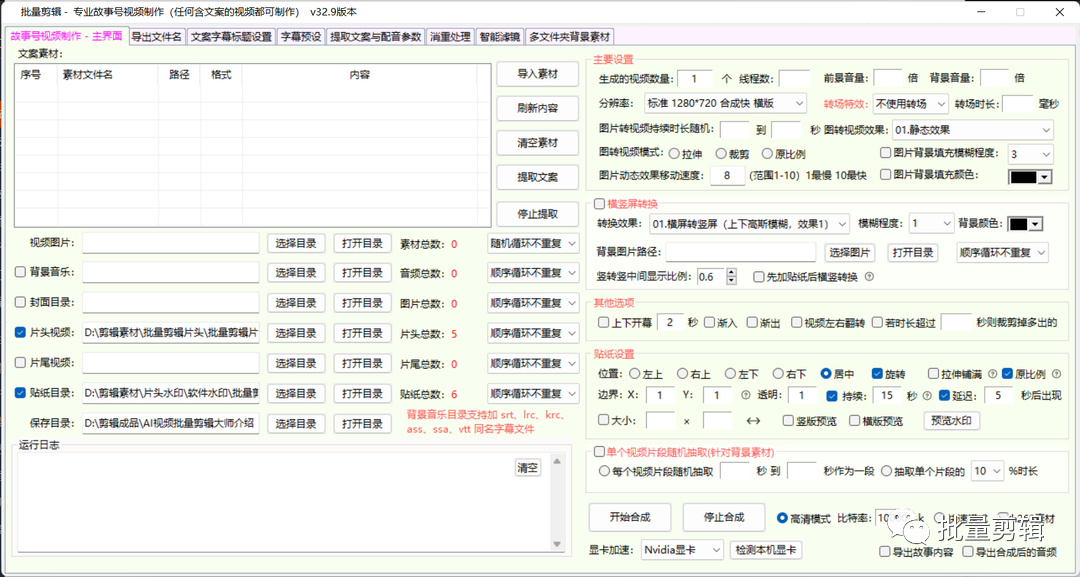Go to the 消重处理 tab
The height and width of the screenshot is (577, 1080).
[450, 36]
